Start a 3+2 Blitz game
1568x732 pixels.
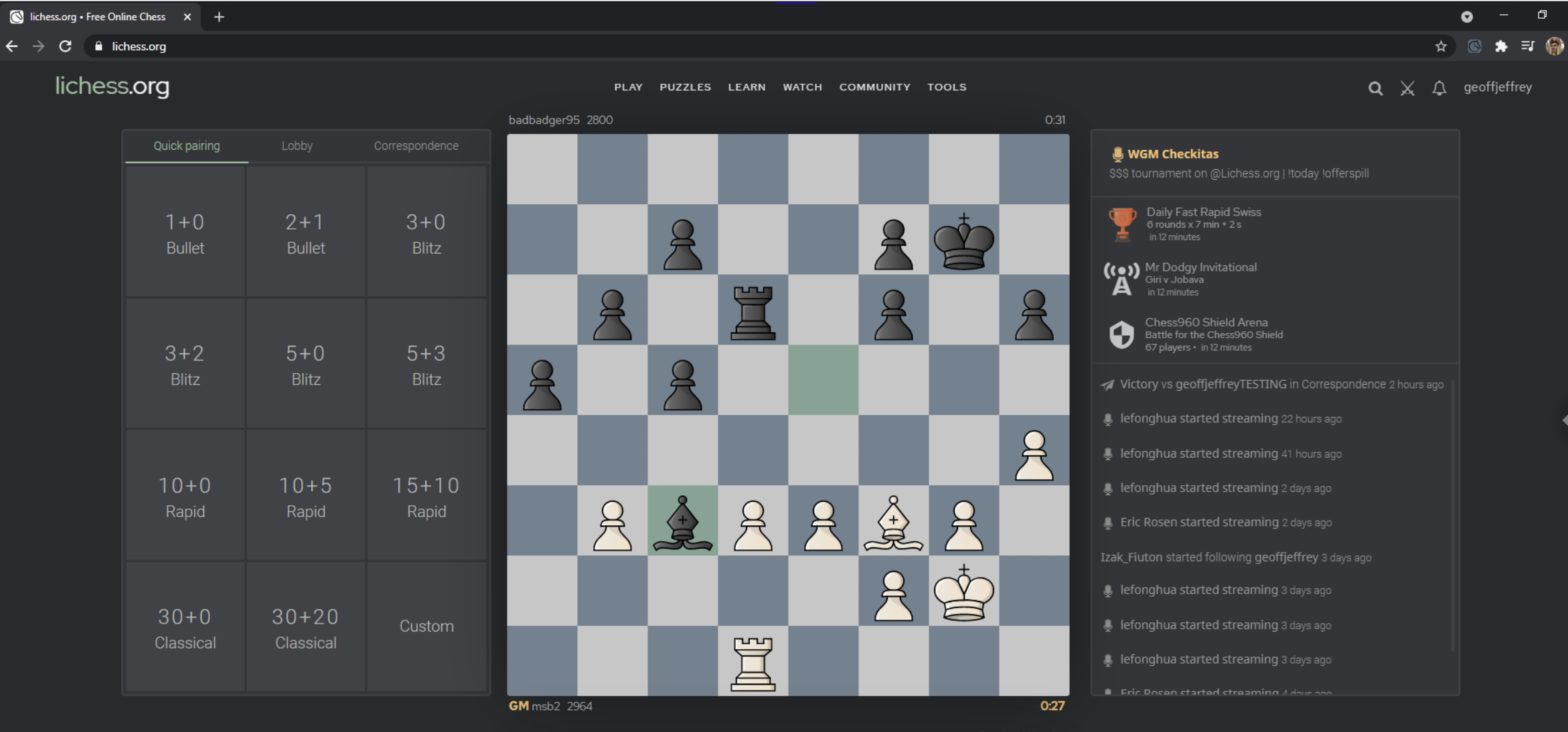[185, 363]
